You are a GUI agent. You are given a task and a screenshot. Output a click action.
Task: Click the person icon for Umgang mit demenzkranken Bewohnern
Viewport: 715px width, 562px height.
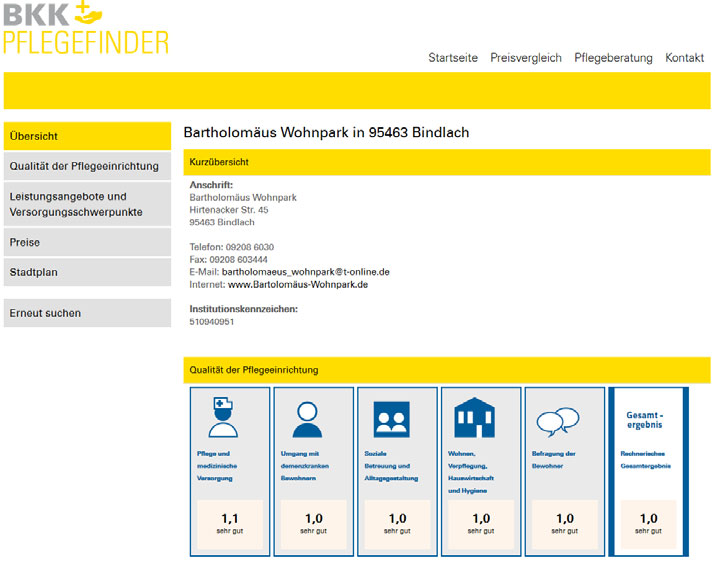(x=307, y=420)
